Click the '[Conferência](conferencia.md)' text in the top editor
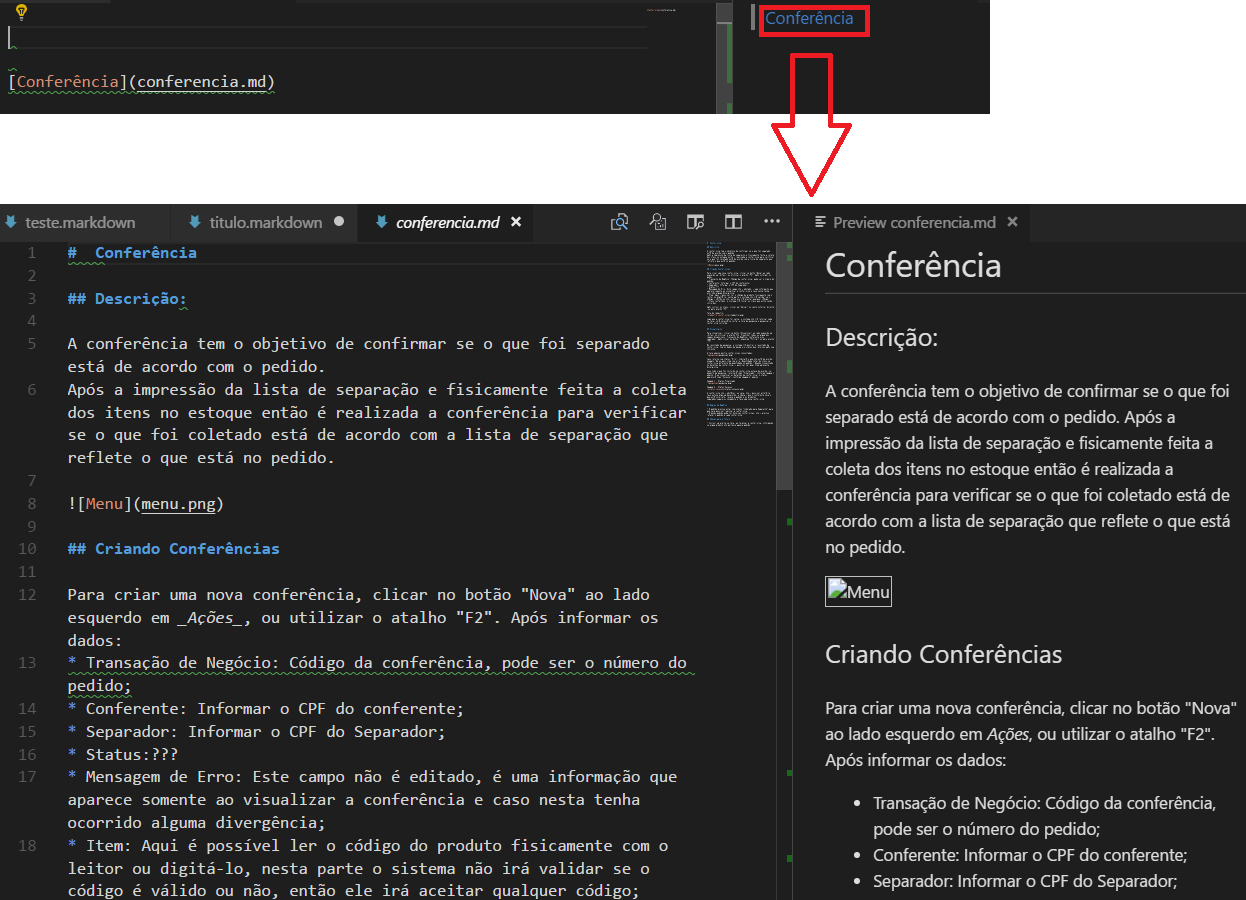This screenshot has width=1246, height=900. [x=141, y=81]
